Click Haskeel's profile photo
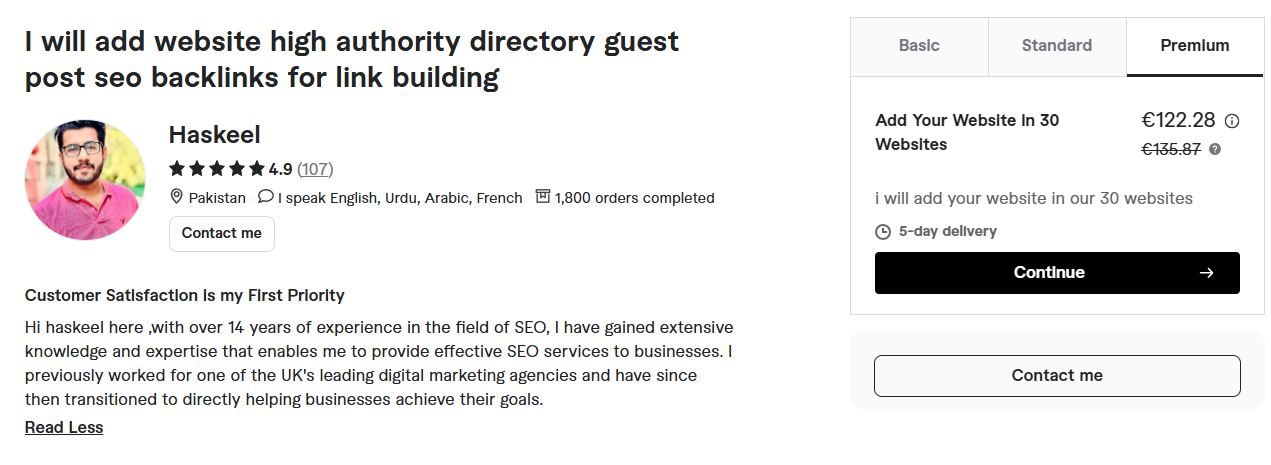This screenshot has height=465, width=1271. [85, 180]
